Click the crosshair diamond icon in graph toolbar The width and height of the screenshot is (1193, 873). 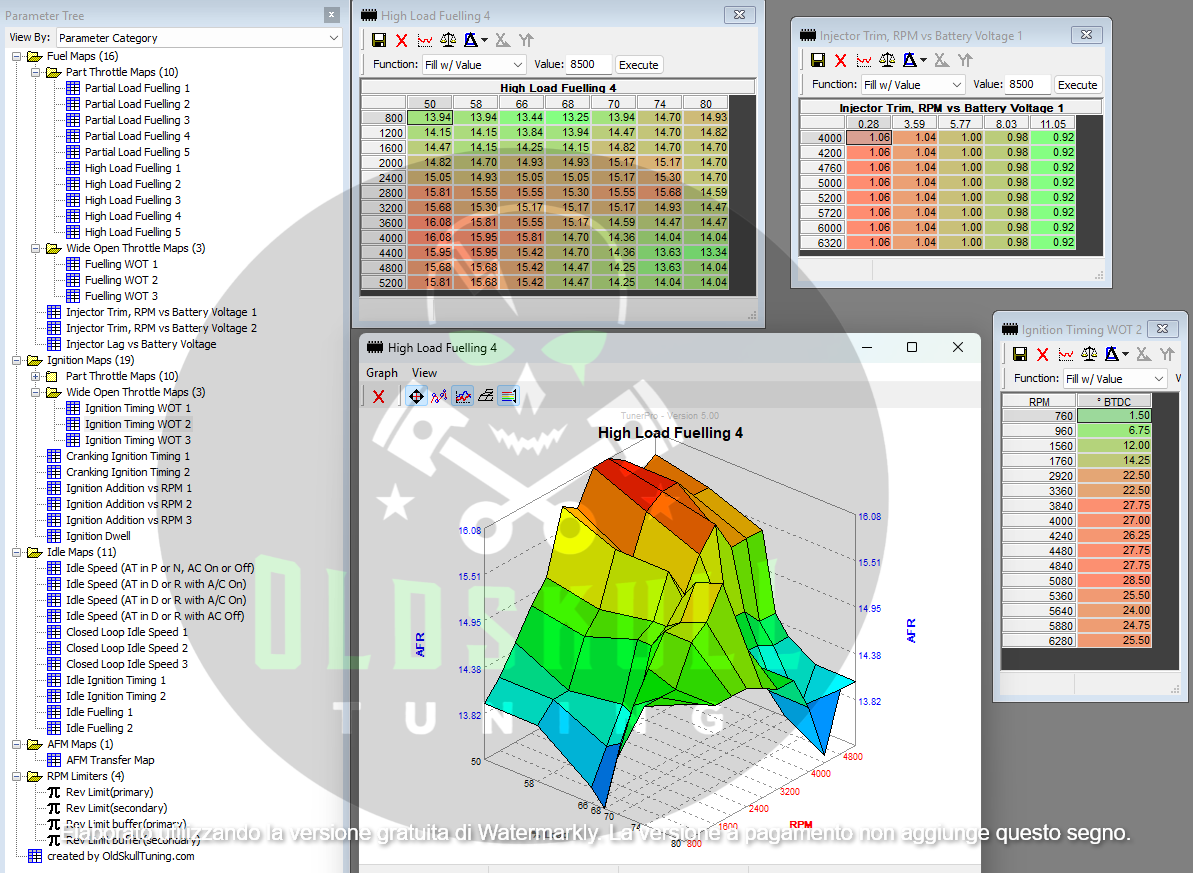(x=416, y=396)
